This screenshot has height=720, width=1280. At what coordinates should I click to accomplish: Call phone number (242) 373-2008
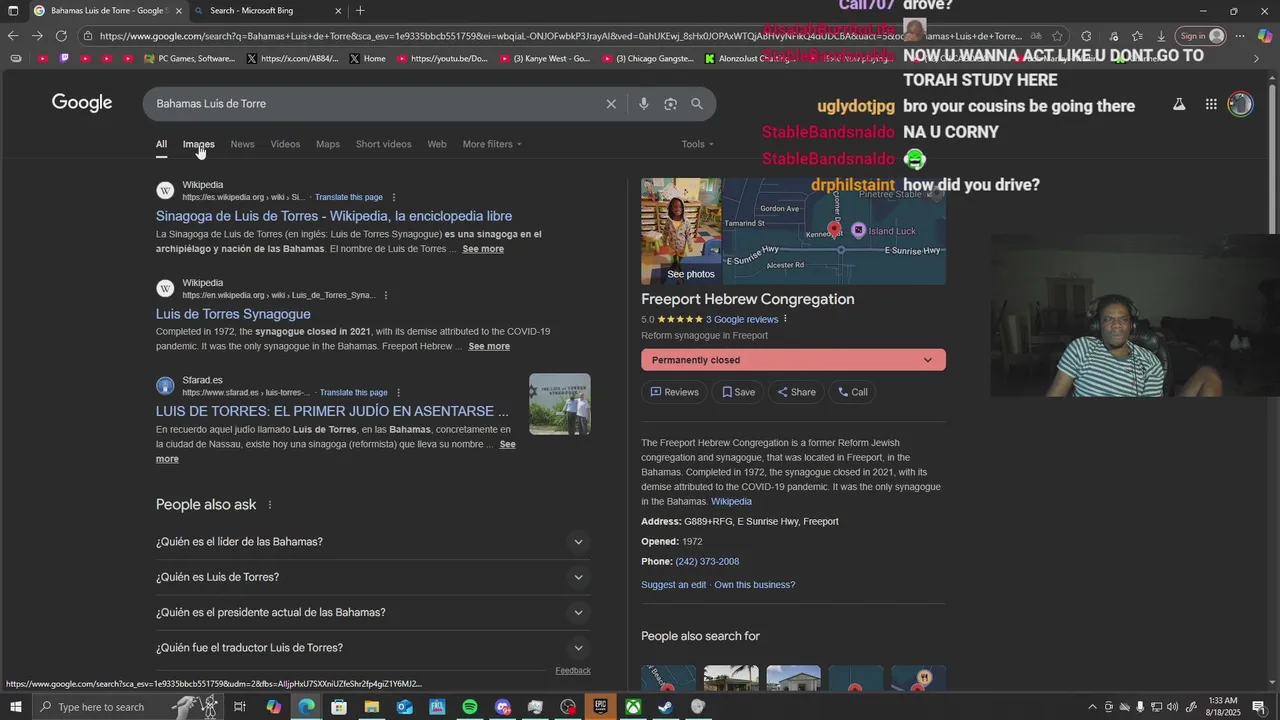(x=707, y=562)
